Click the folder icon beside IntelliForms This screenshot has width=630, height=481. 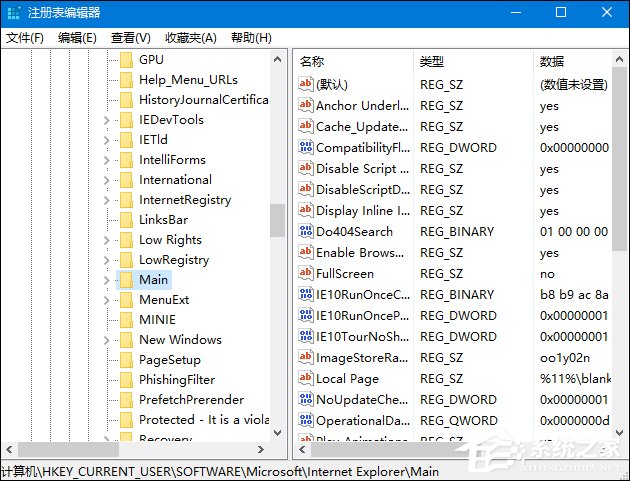click(x=126, y=160)
